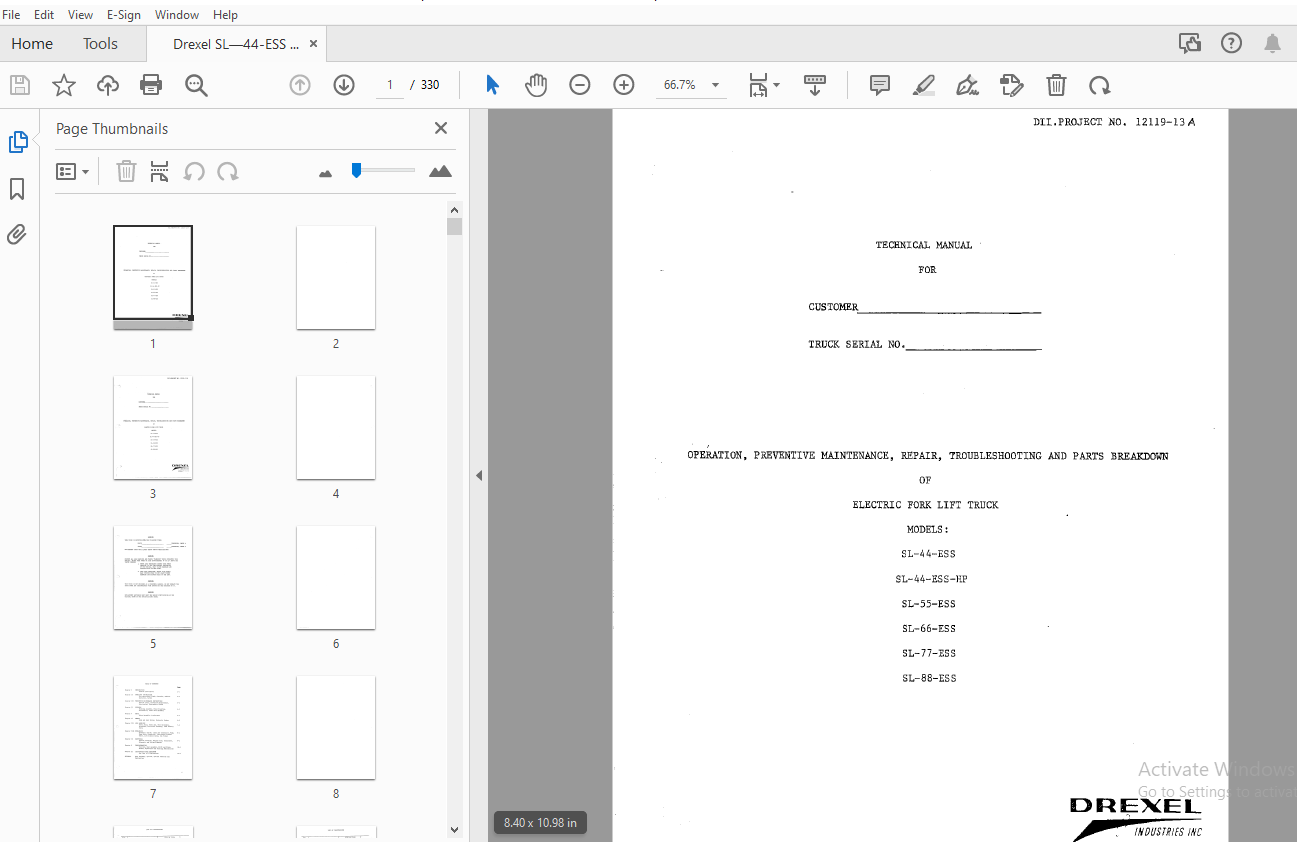Screen dimensions: 1297x842
Task: Close the Drexel document tab
Action: tap(313, 44)
